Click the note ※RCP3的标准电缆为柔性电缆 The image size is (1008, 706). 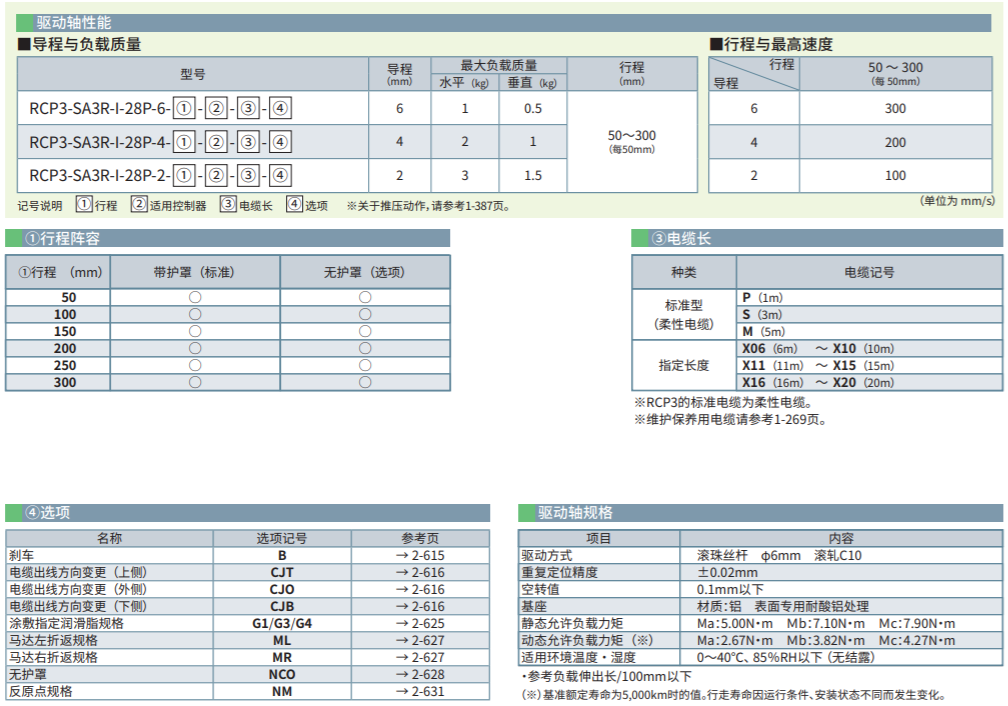pos(724,403)
